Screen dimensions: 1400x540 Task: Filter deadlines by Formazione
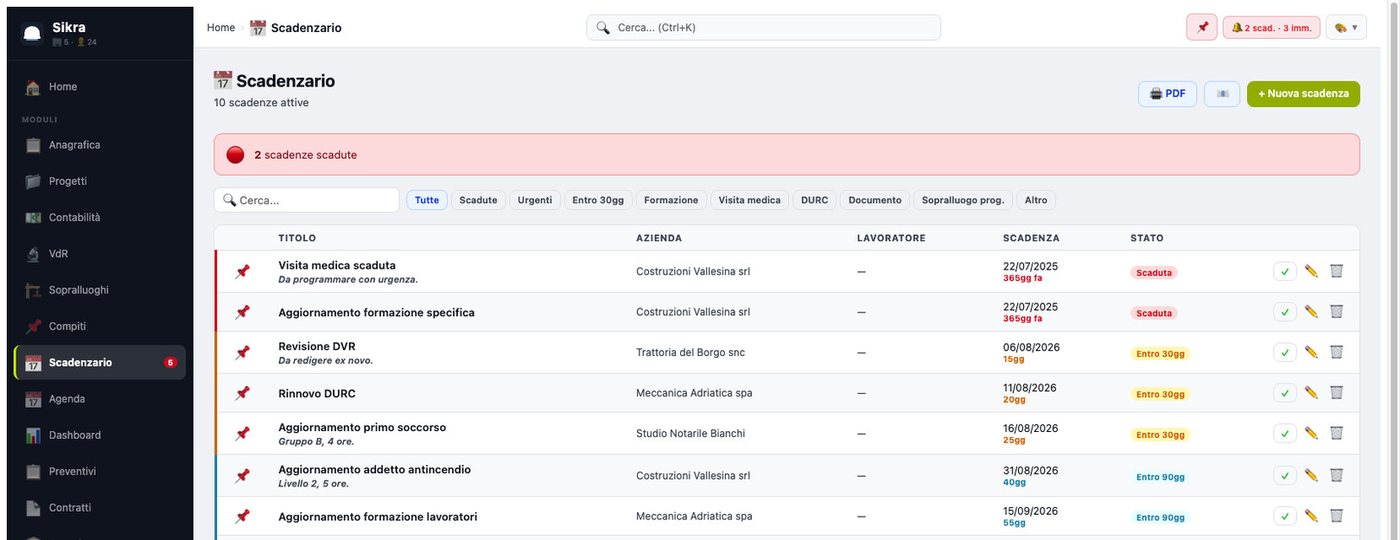[671, 200]
